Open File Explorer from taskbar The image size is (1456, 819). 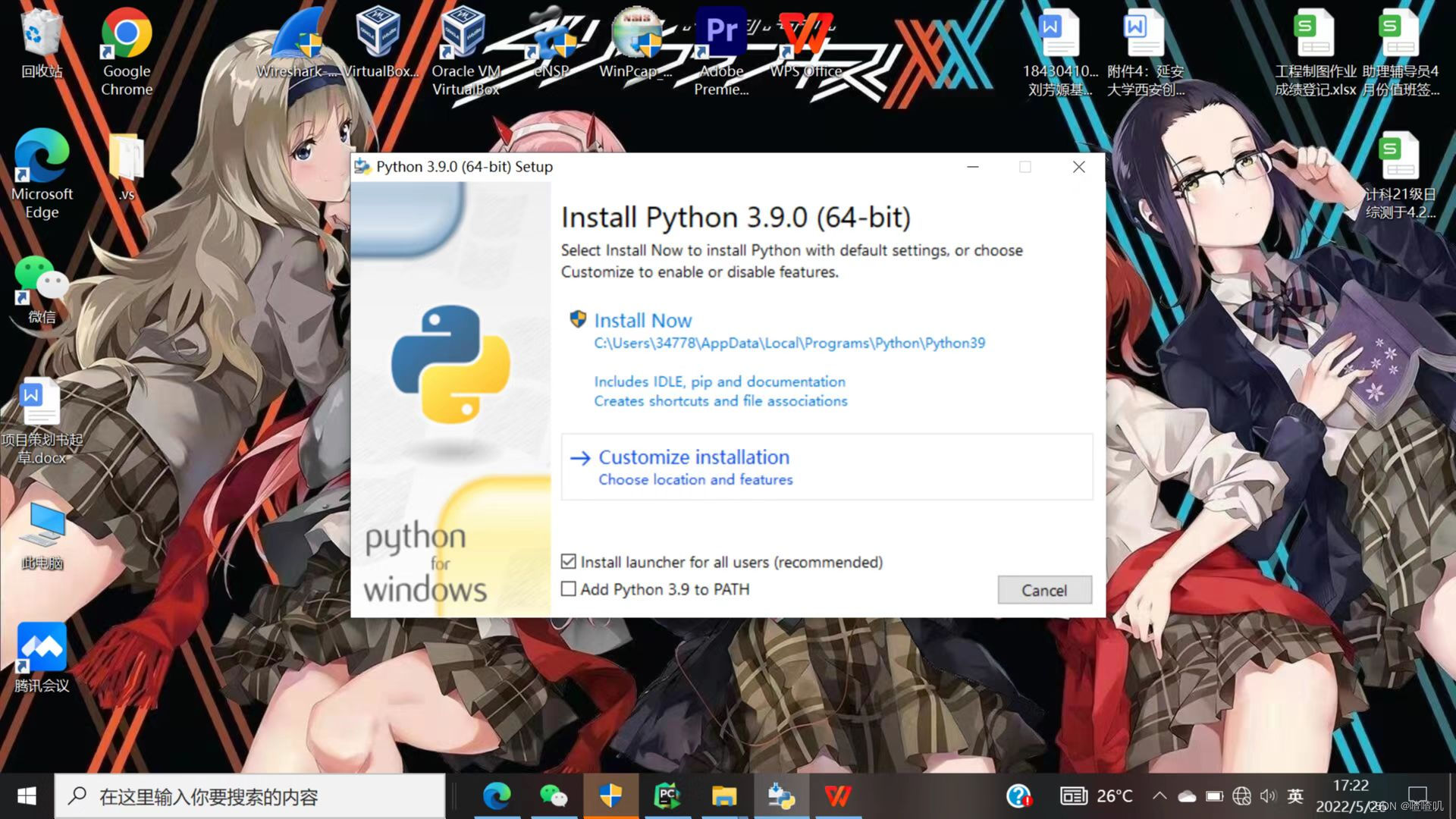(x=723, y=795)
